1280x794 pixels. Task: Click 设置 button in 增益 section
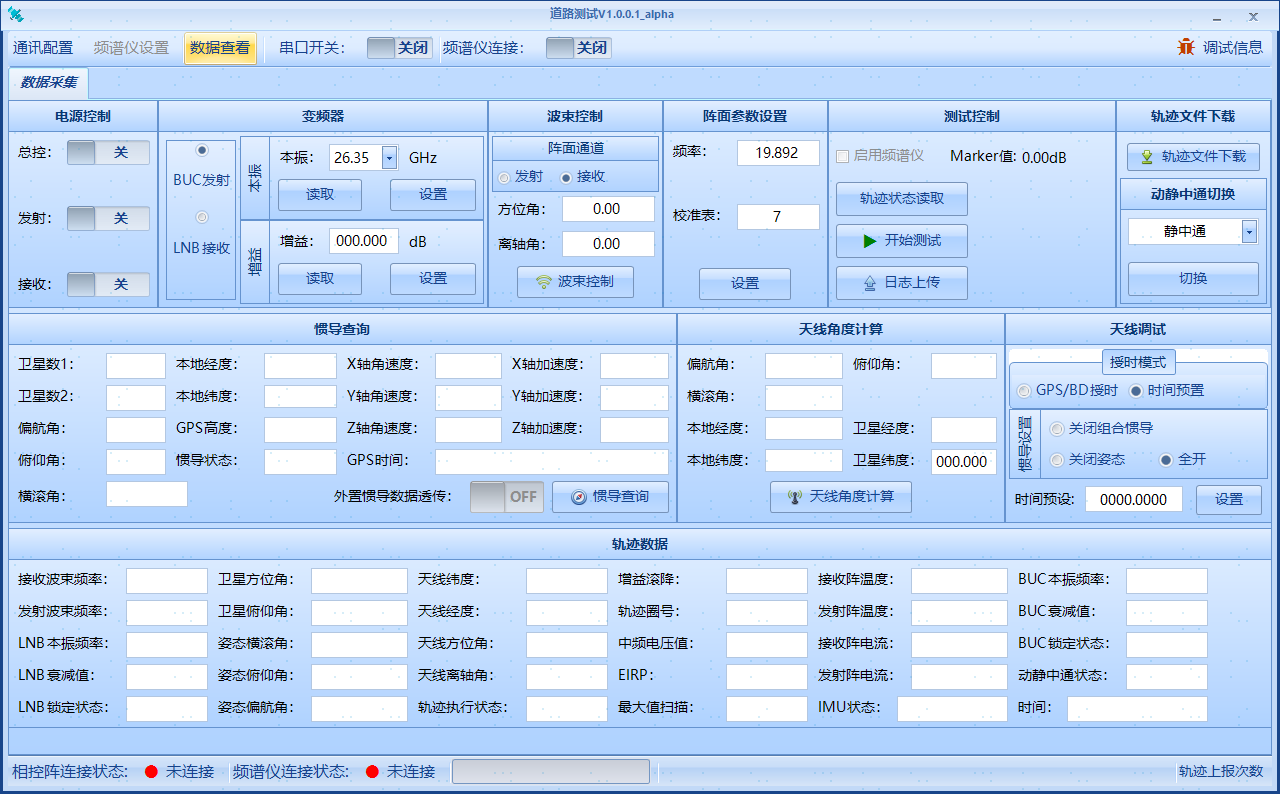433,279
